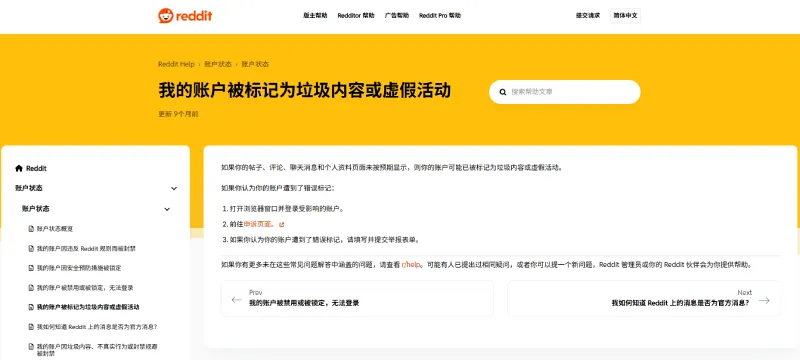Click the document icon beside 我的账户被标记为垃圾内容或虚假活动 in sidebar

click(31, 307)
